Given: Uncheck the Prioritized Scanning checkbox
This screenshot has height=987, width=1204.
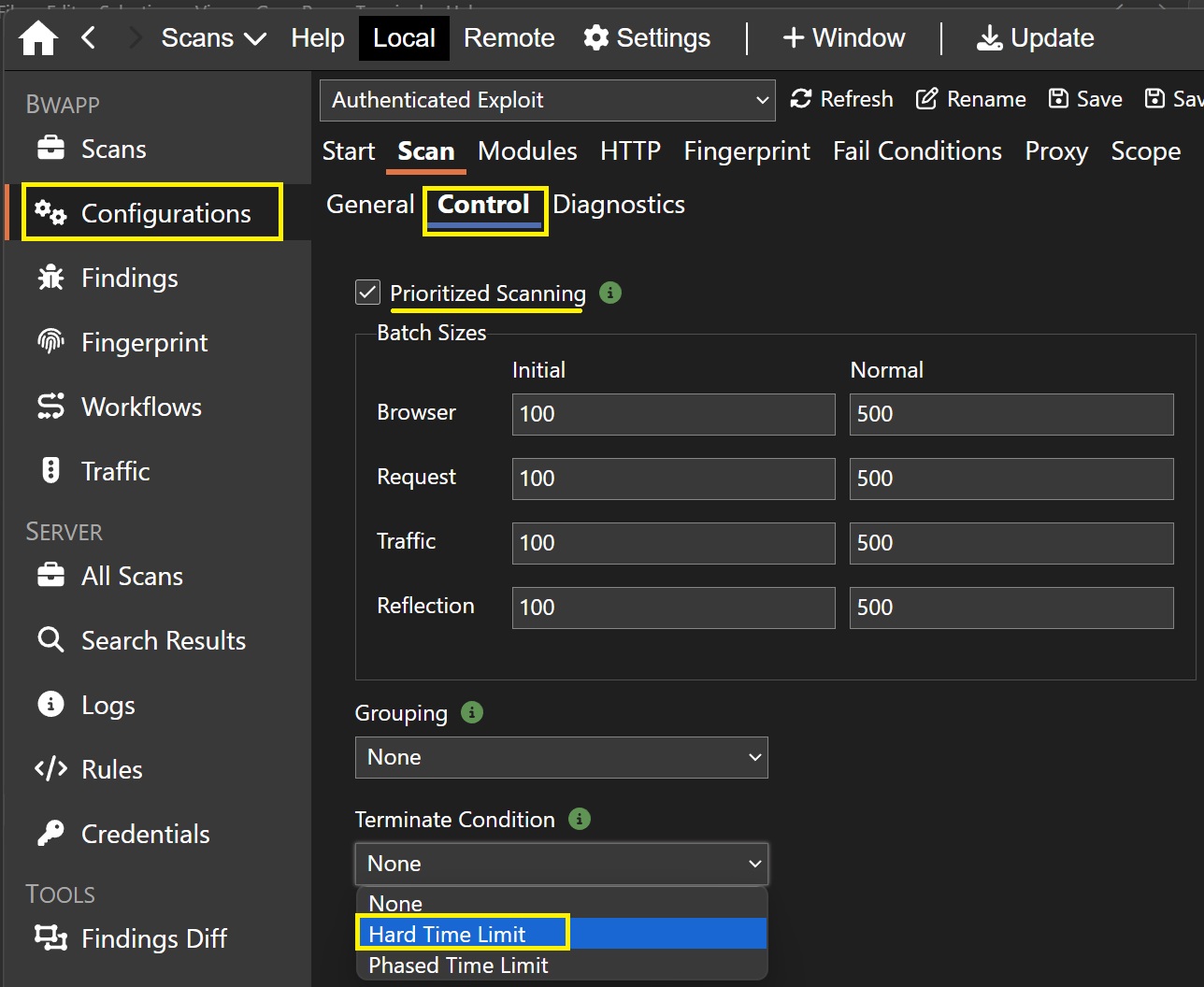Looking at the screenshot, I should tap(368, 293).
